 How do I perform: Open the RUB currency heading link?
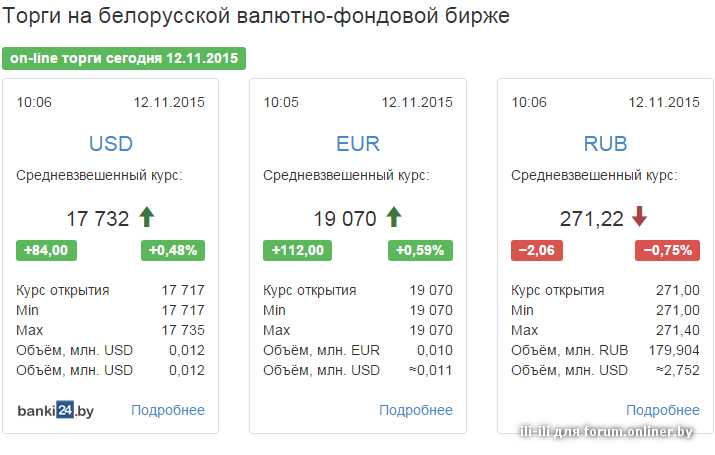[606, 144]
